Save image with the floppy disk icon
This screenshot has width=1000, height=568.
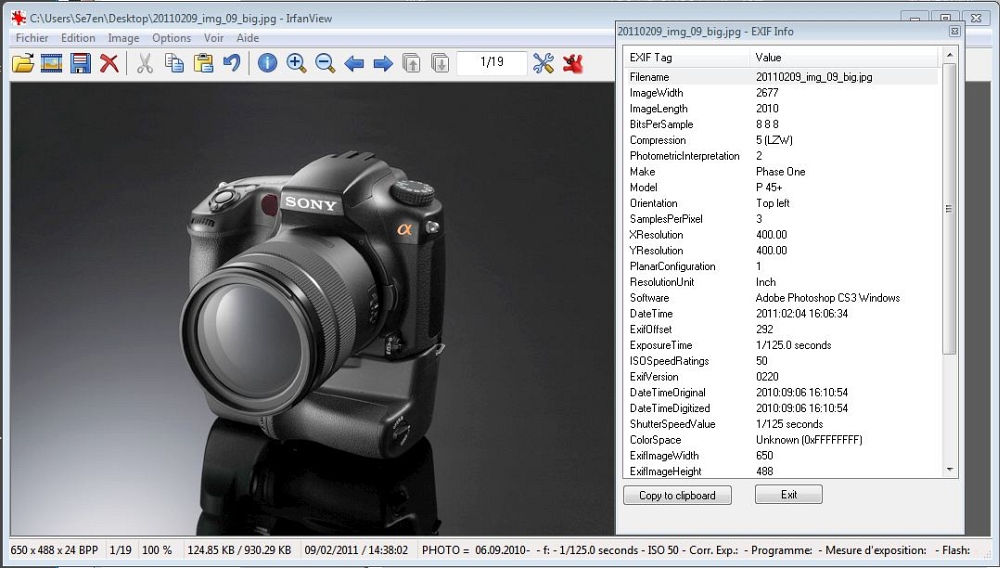pyautogui.click(x=80, y=63)
